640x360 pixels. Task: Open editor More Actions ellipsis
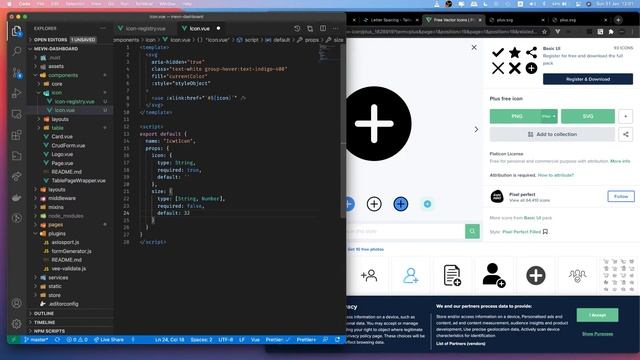tap(336, 29)
